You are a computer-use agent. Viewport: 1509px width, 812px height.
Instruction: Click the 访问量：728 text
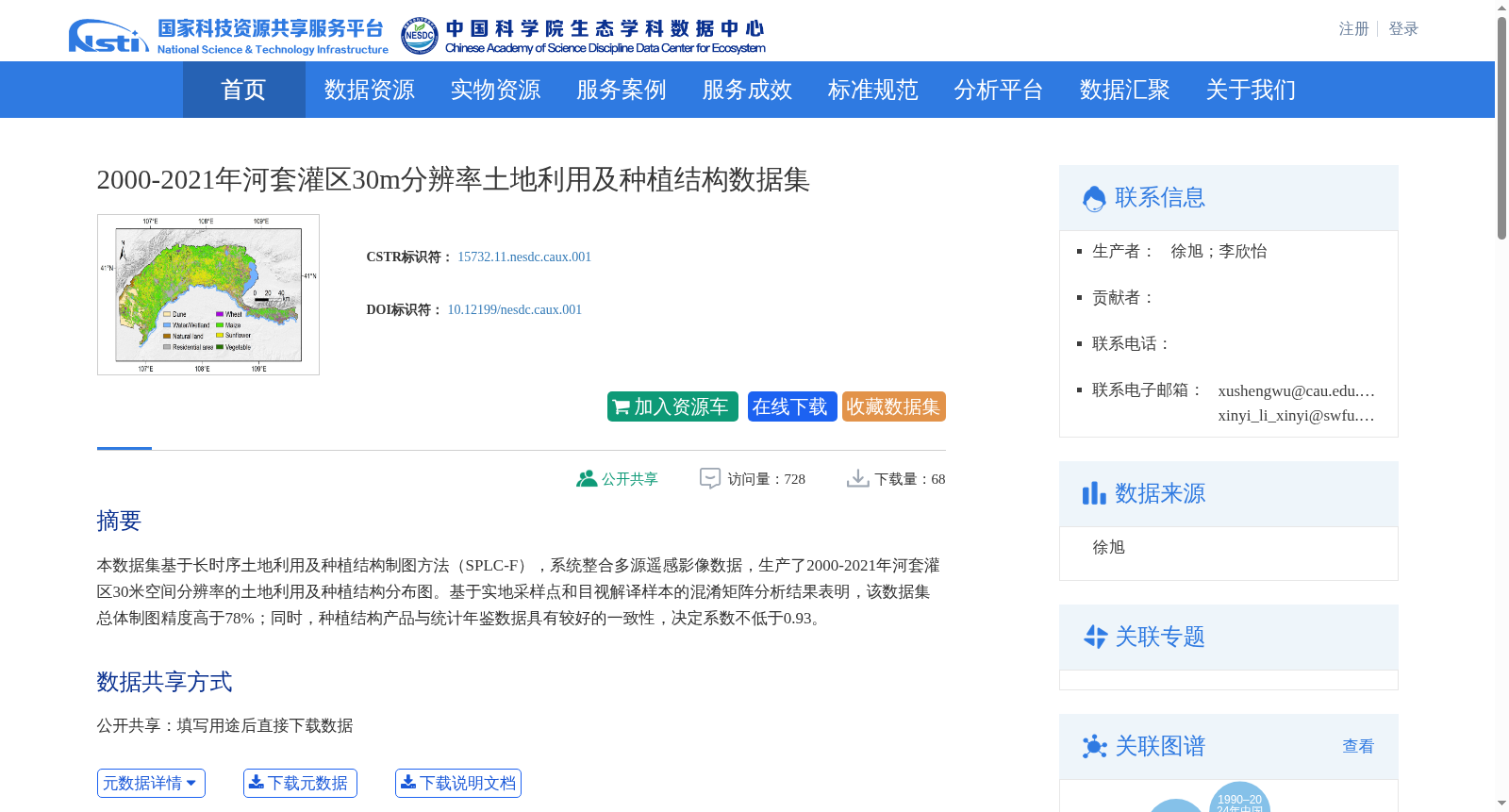click(x=766, y=479)
